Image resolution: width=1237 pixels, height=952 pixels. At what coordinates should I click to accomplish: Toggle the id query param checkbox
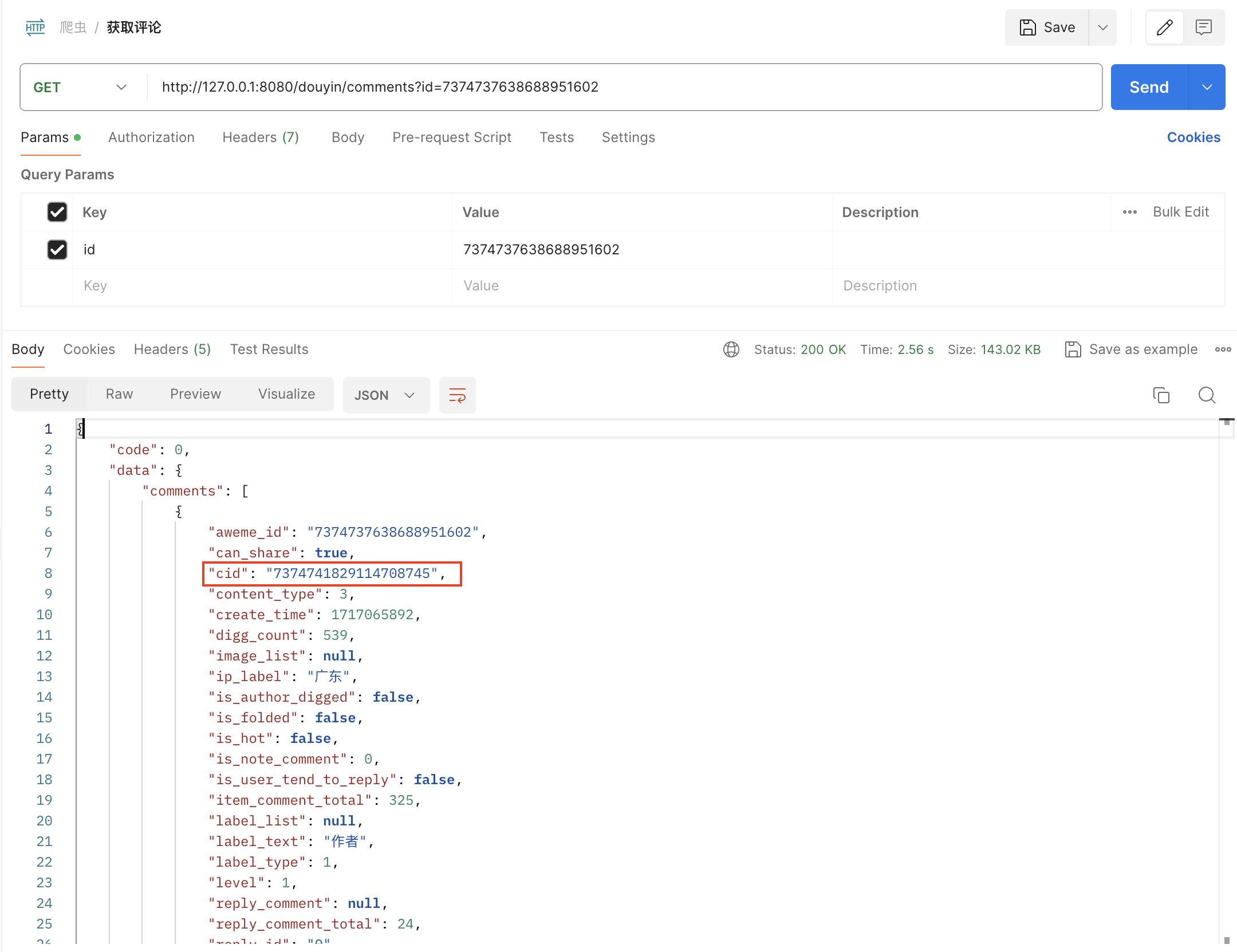(56, 249)
